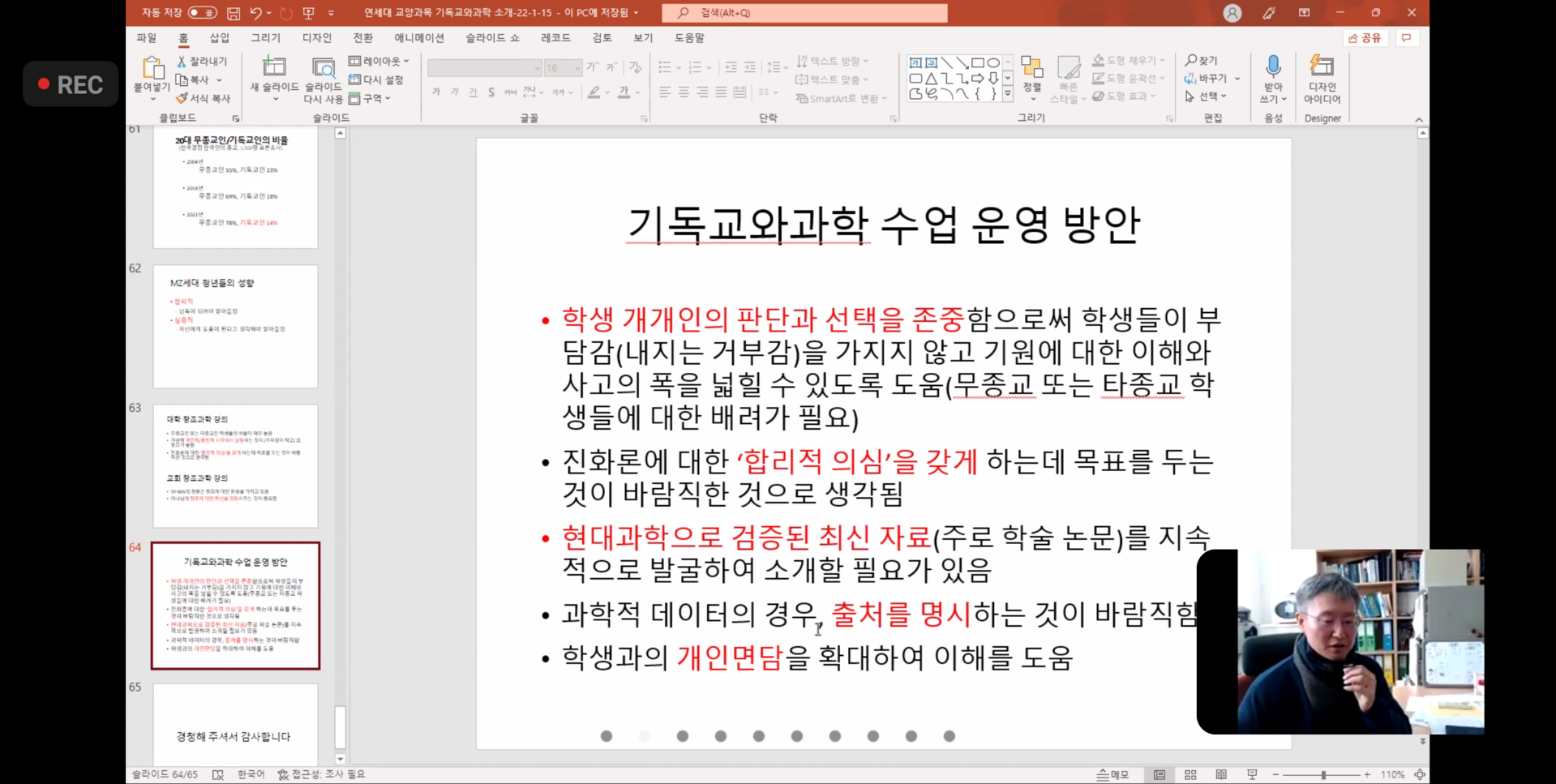The image size is (1556, 784).
Task: Click the zoom slider in status bar
Action: pyautogui.click(x=1322, y=775)
